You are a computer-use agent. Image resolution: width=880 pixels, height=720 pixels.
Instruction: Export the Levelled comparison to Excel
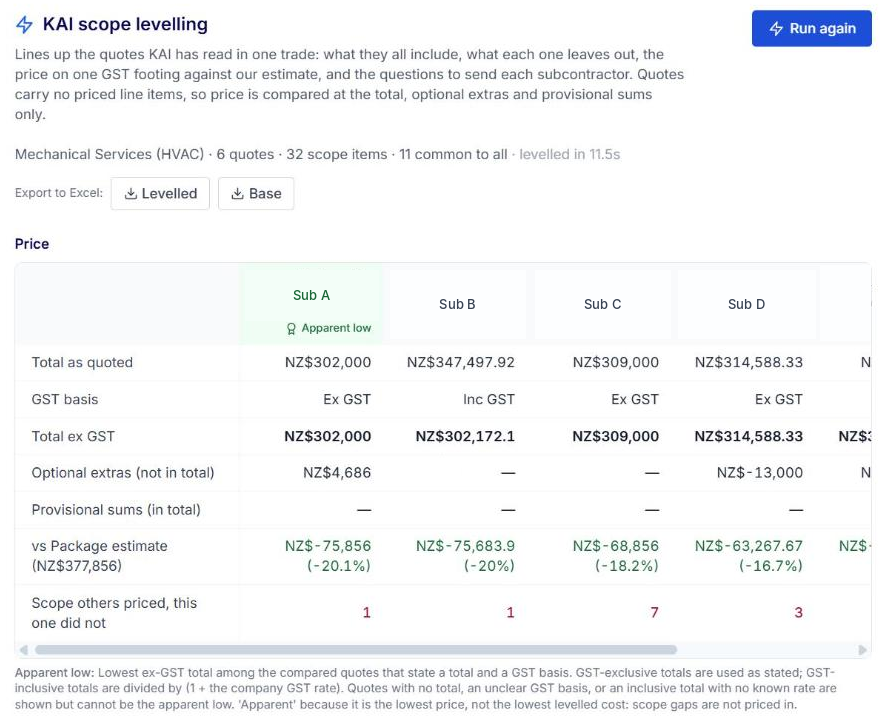click(160, 194)
